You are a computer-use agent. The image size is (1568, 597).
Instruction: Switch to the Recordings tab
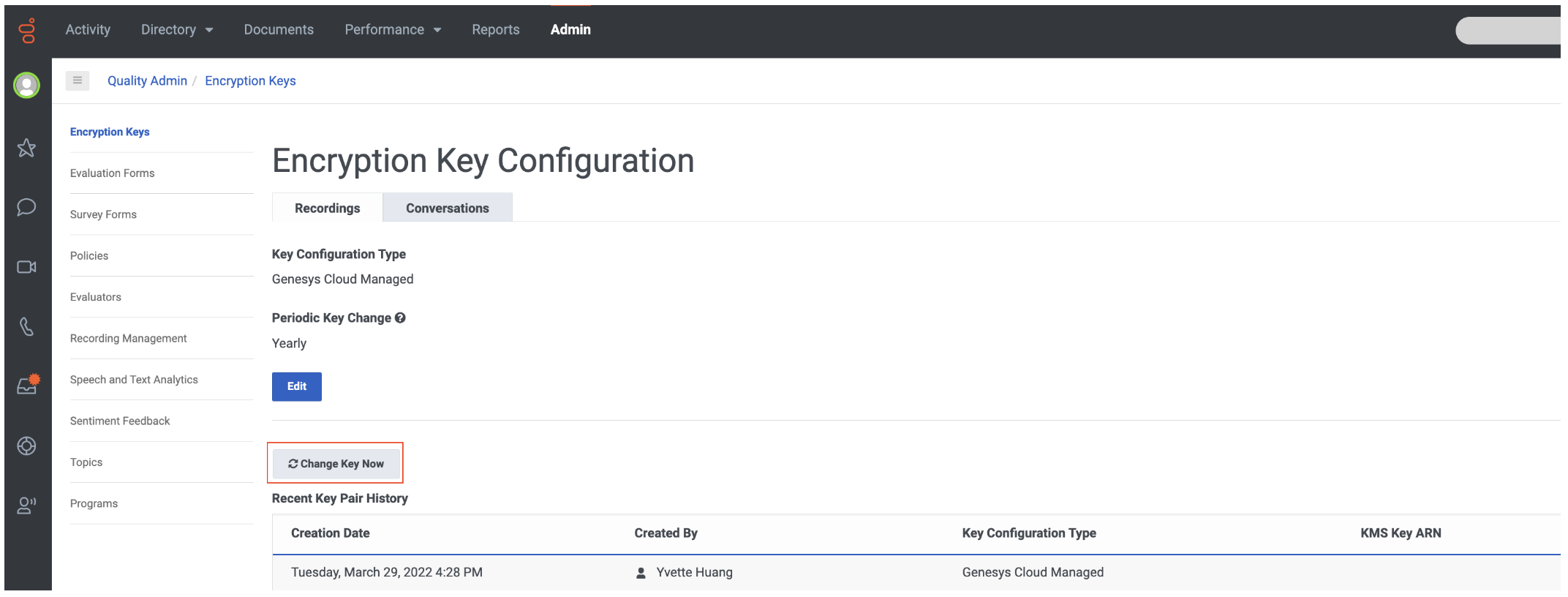point(328,208)
